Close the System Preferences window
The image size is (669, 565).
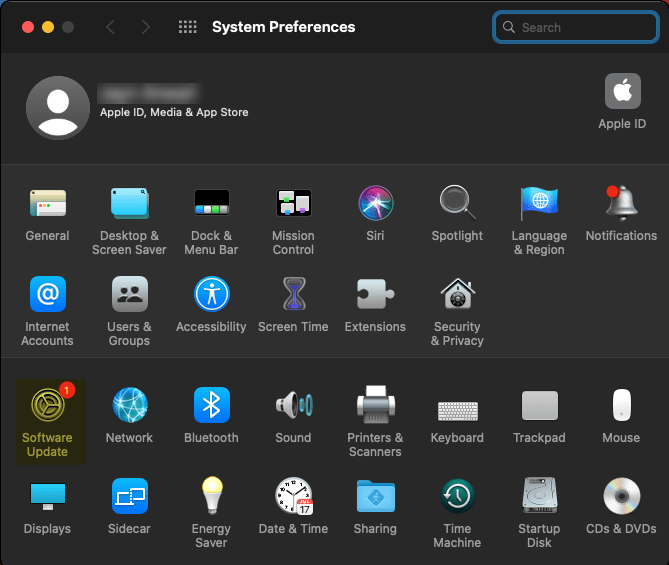click(x=28, y=27)
